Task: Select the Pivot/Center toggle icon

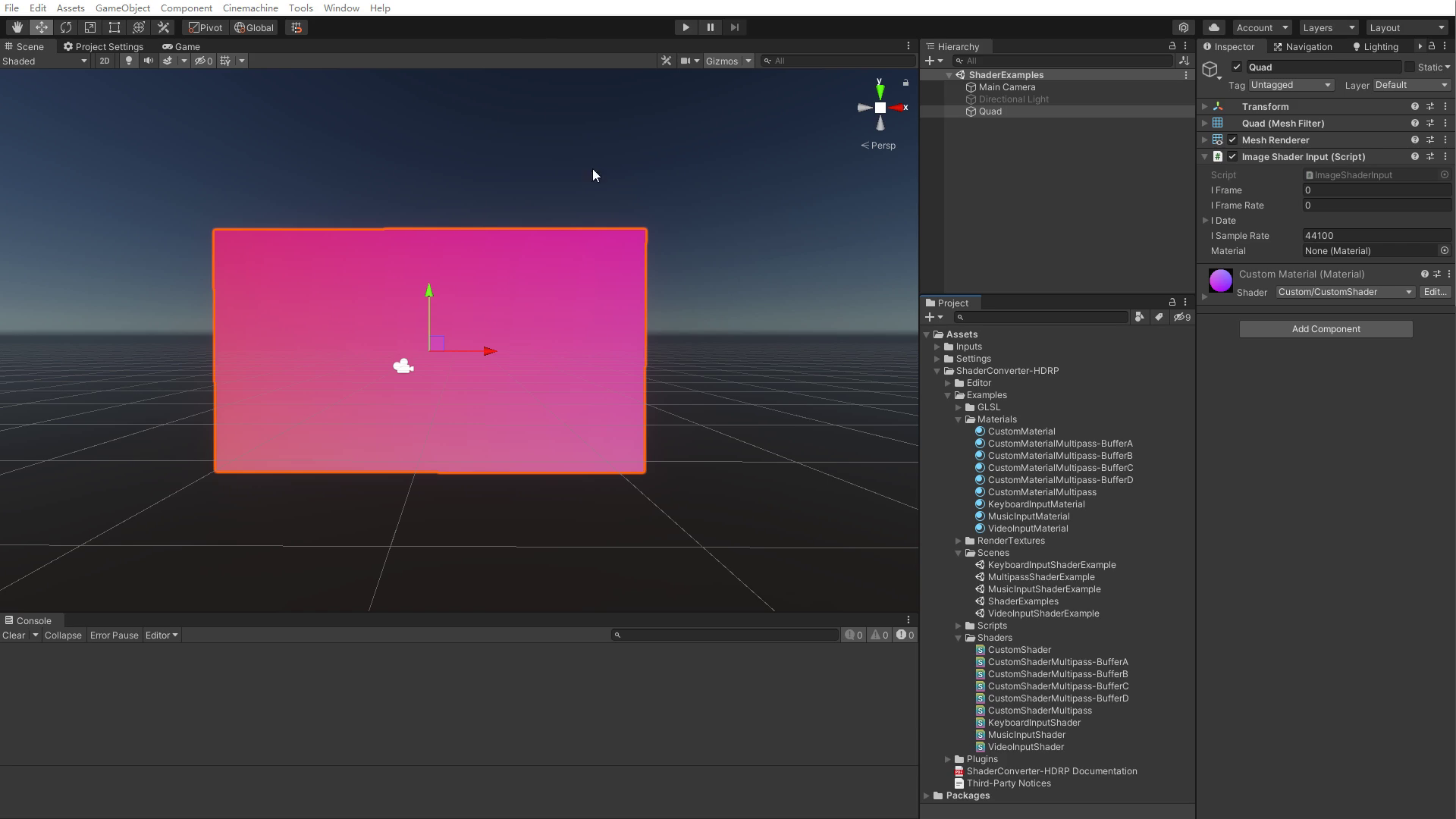Action: tap(205, 27)
